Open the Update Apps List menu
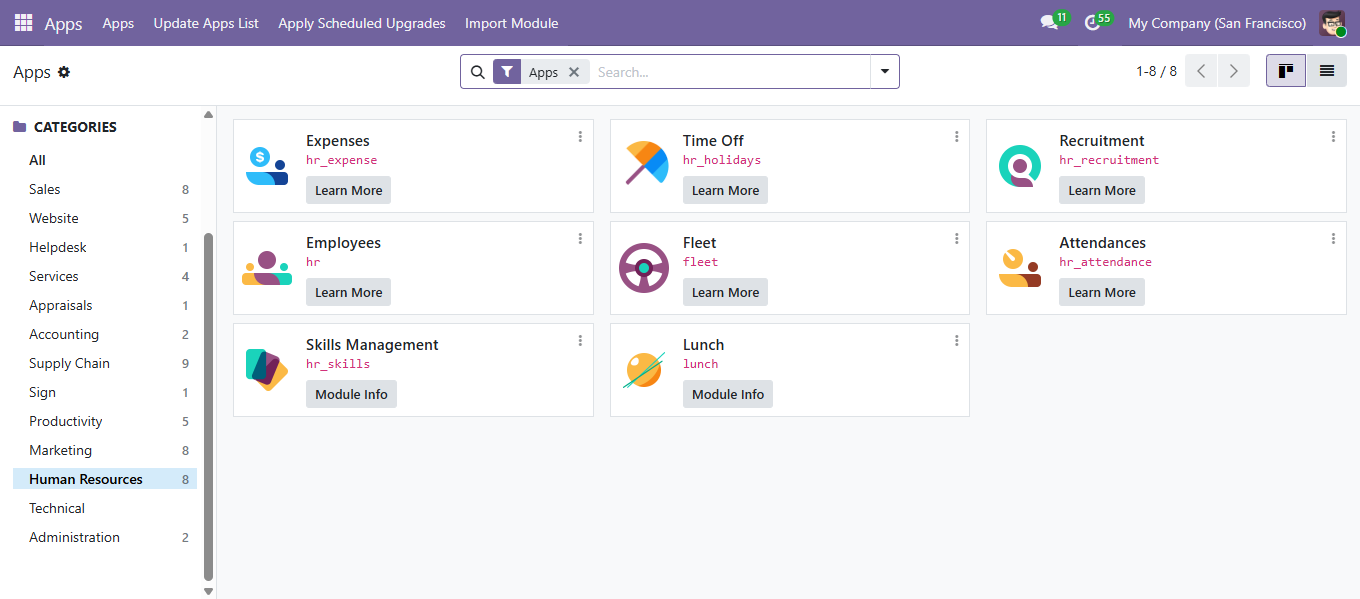Image resolution: width=1360 pixels, height=599 pixels. [206, 23]
